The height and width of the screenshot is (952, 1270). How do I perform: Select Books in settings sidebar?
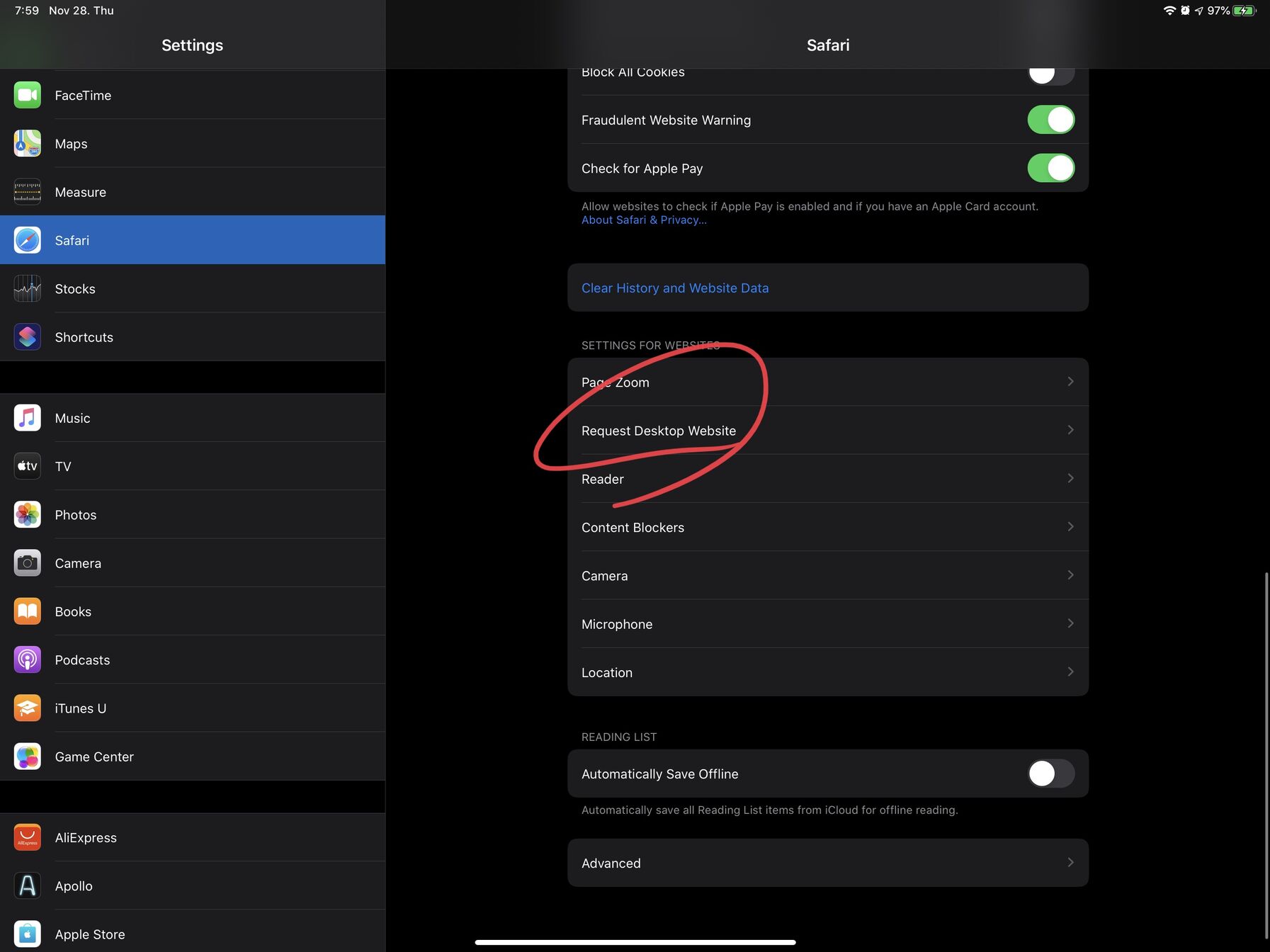click(193, 611)
